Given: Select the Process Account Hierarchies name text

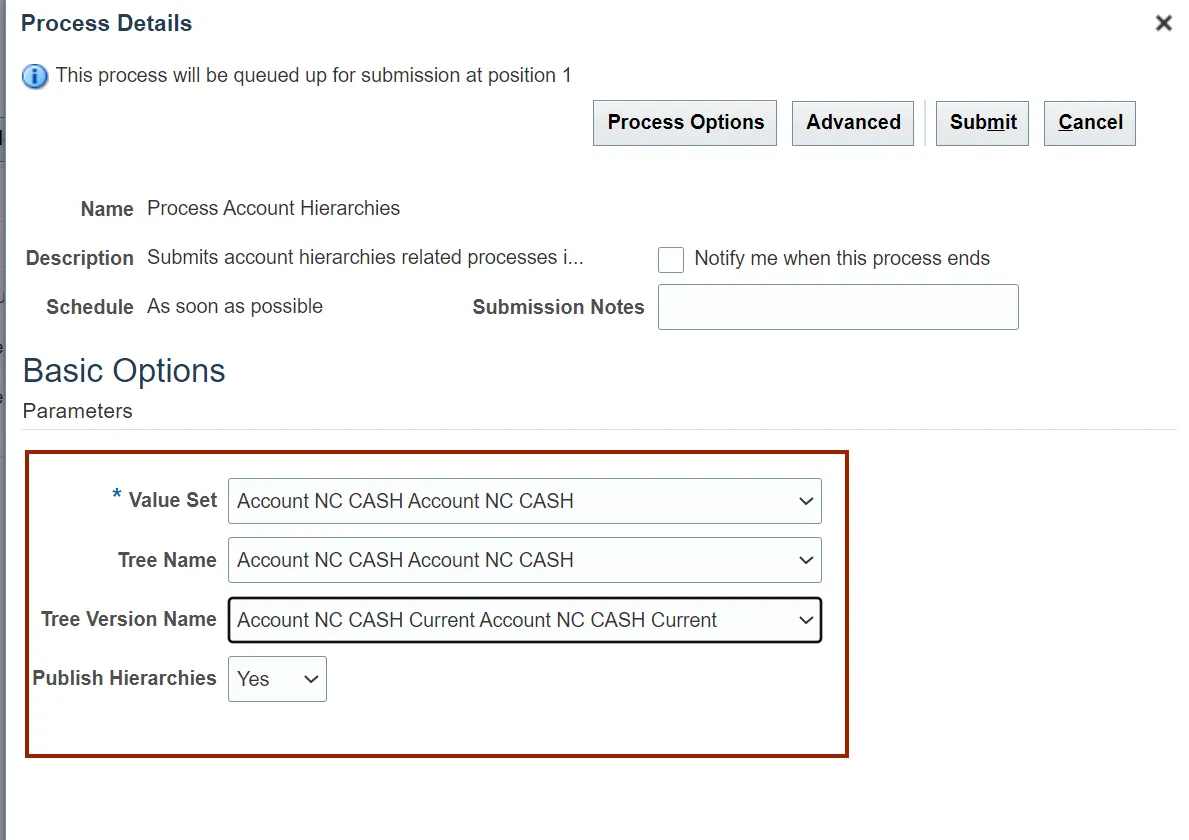Looking at the screenshot, I should point(273,208).
